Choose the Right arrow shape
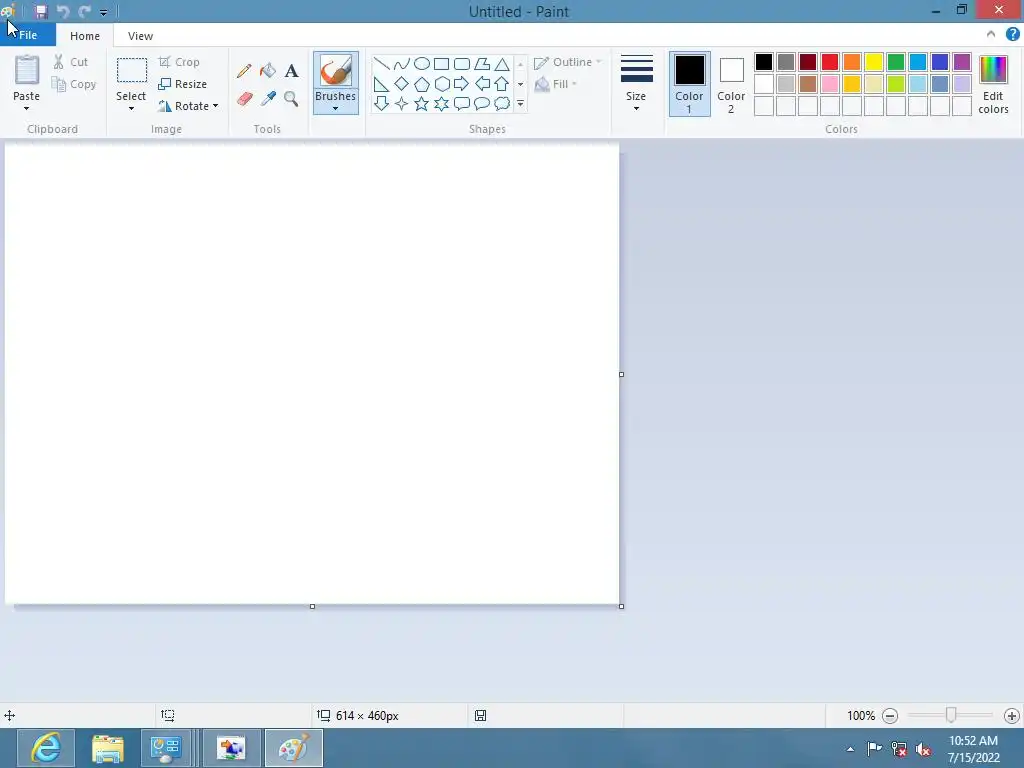The image size is (1024, 768). click(462, 84)
